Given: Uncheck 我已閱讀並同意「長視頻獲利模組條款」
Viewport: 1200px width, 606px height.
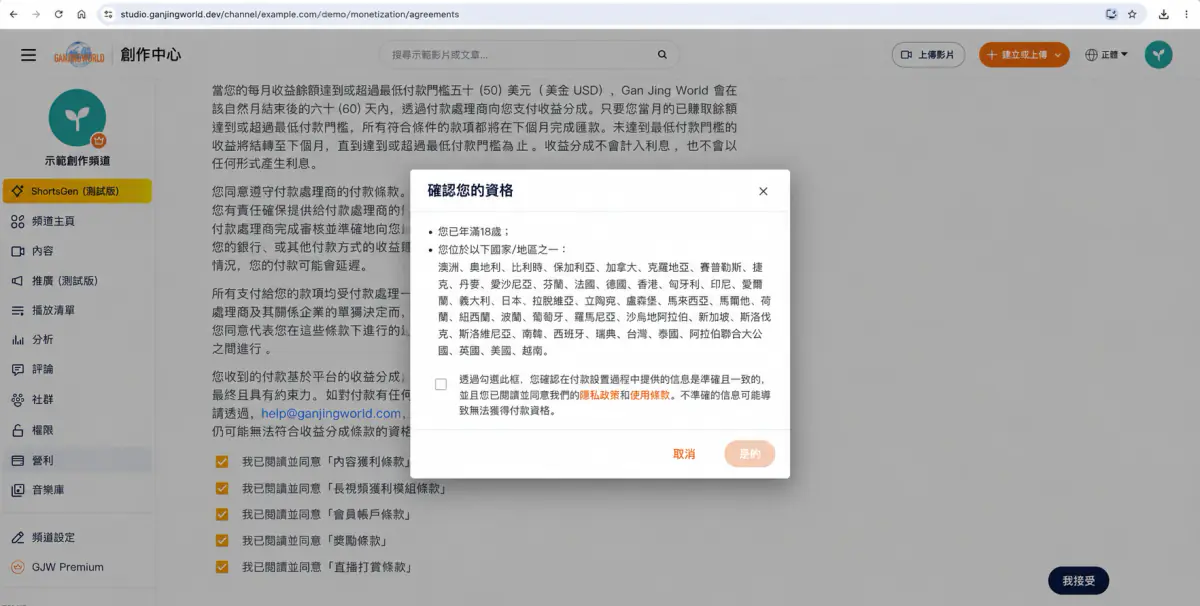Looking at the screenshot, I should 222,488.
